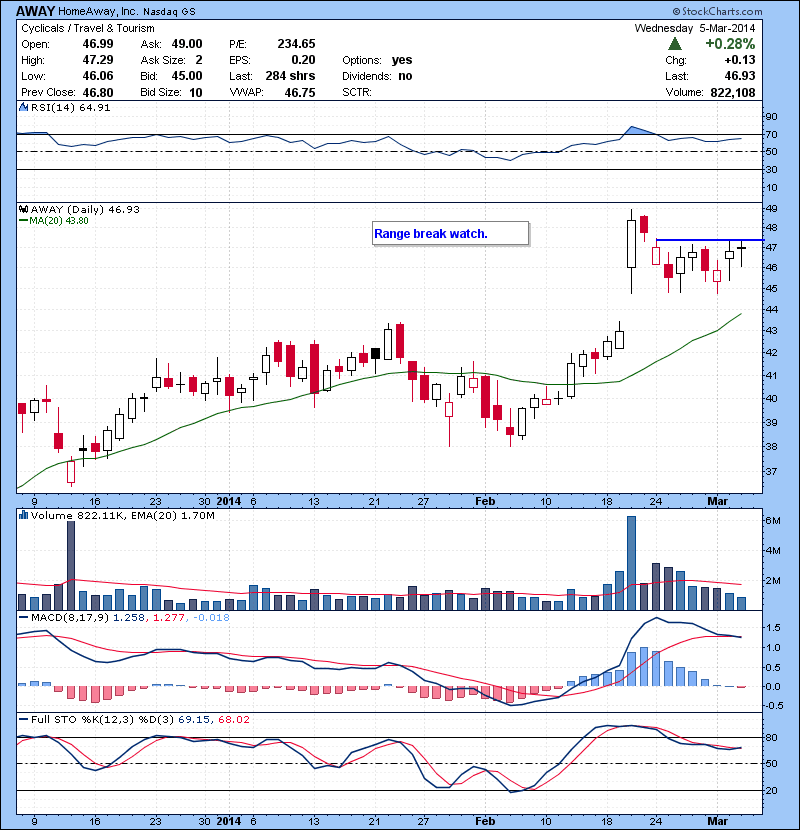Click the 'Nasdaq GS' exchange label
Screen dimensions: 800x830
(169, 11)
